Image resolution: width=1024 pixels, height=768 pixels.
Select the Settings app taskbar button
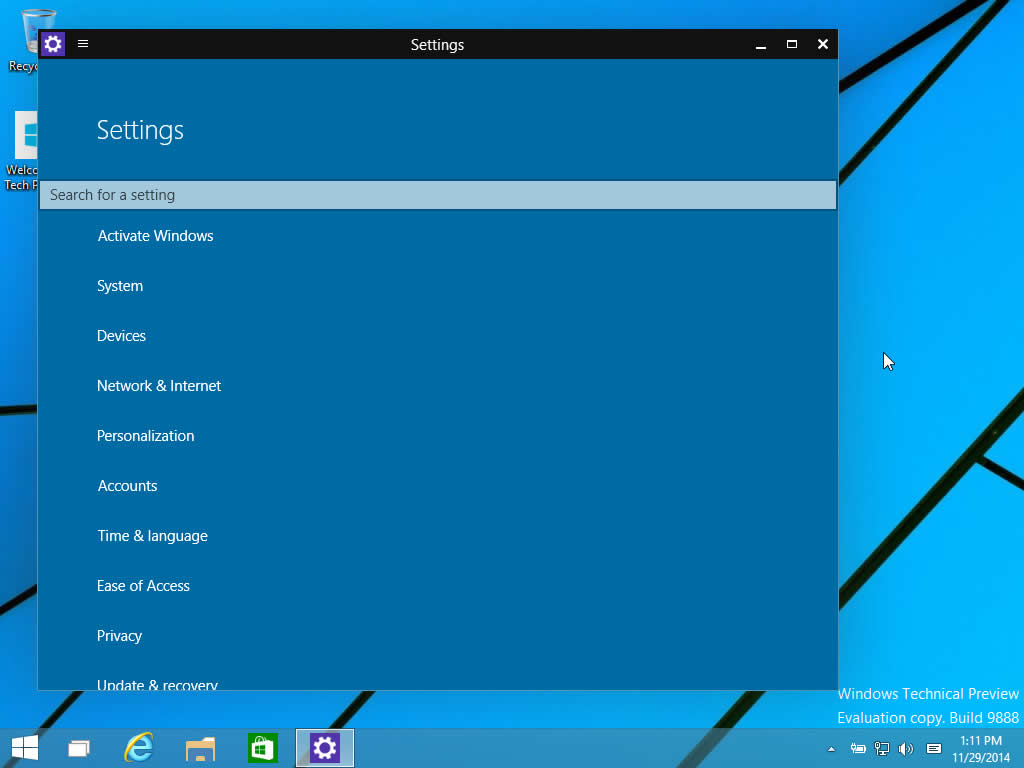click(x=325, y=748)
